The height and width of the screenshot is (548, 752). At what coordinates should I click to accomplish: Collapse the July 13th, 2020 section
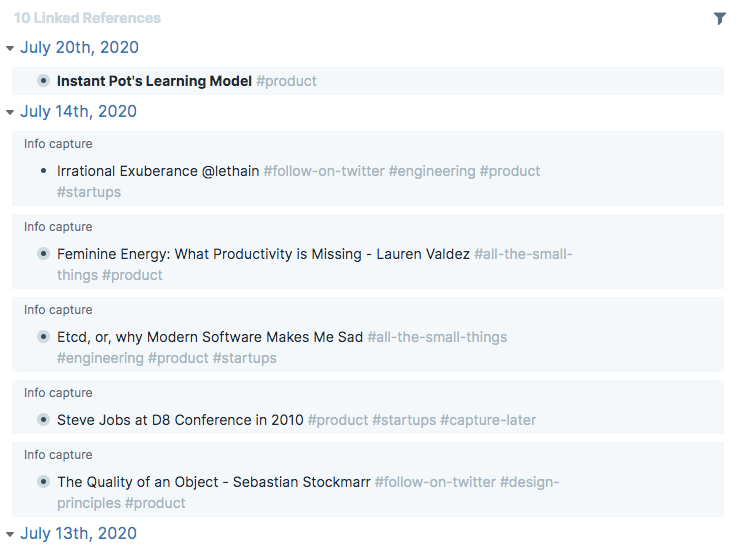point(10,534)
